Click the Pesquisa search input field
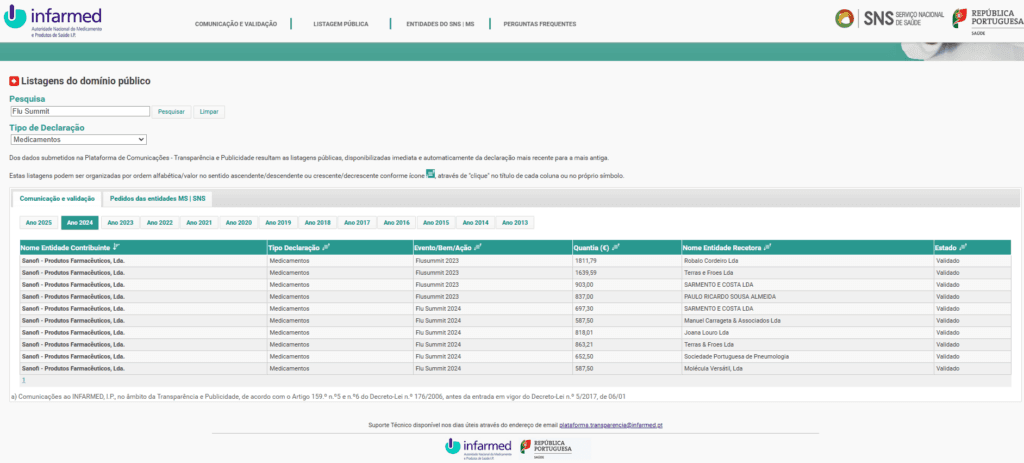The image size is (1024, 463). (79, 112)
